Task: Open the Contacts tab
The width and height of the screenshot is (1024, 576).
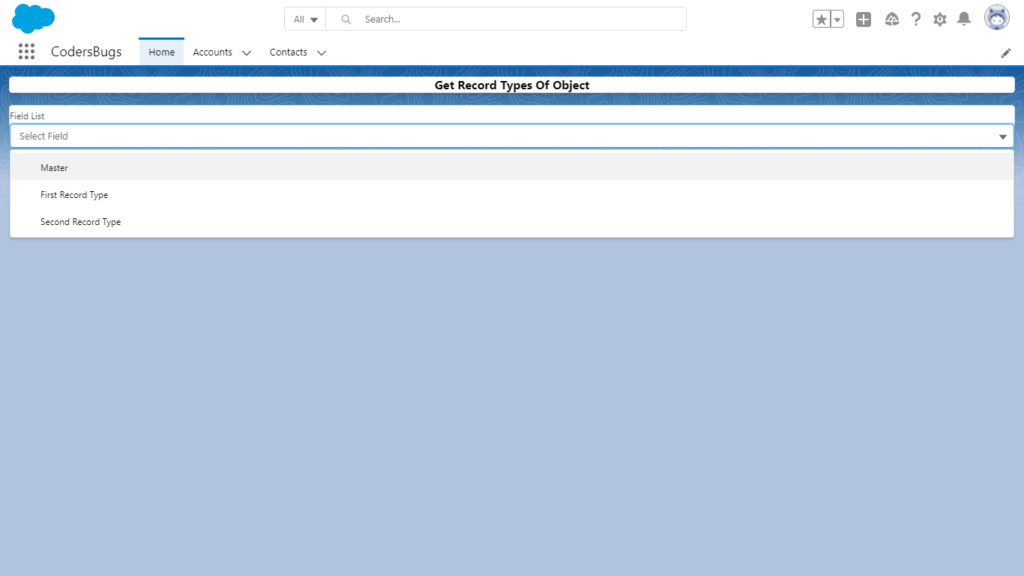Action: coord(288,52)
